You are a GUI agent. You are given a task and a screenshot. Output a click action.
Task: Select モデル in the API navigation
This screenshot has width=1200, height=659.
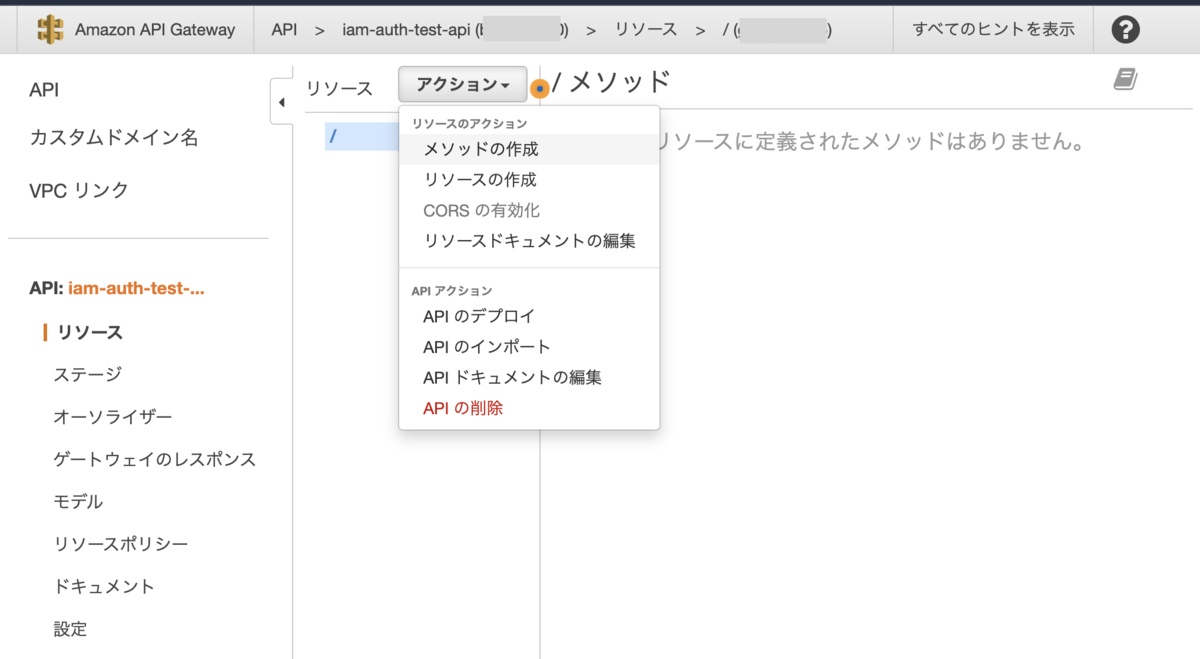coord(79,501)
